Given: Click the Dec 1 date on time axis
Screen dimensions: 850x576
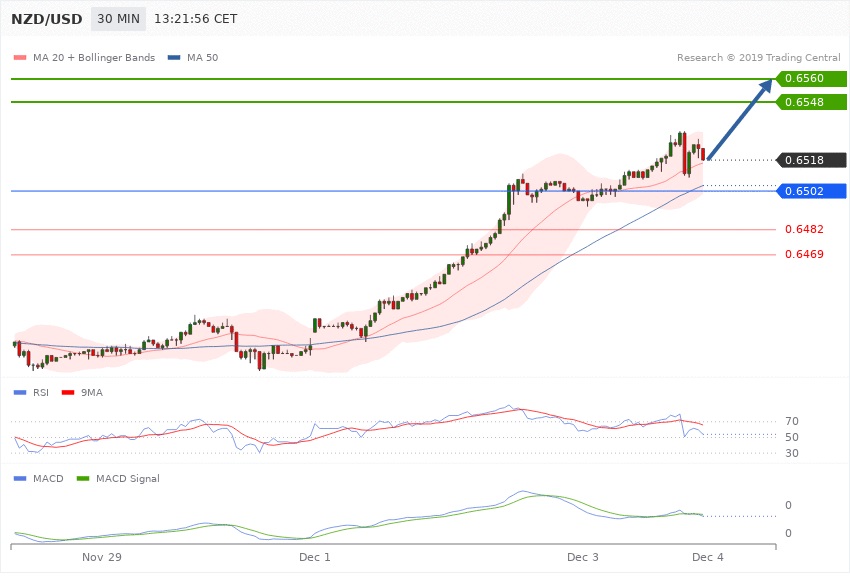Looking at the screenshot, I should 314,555.
